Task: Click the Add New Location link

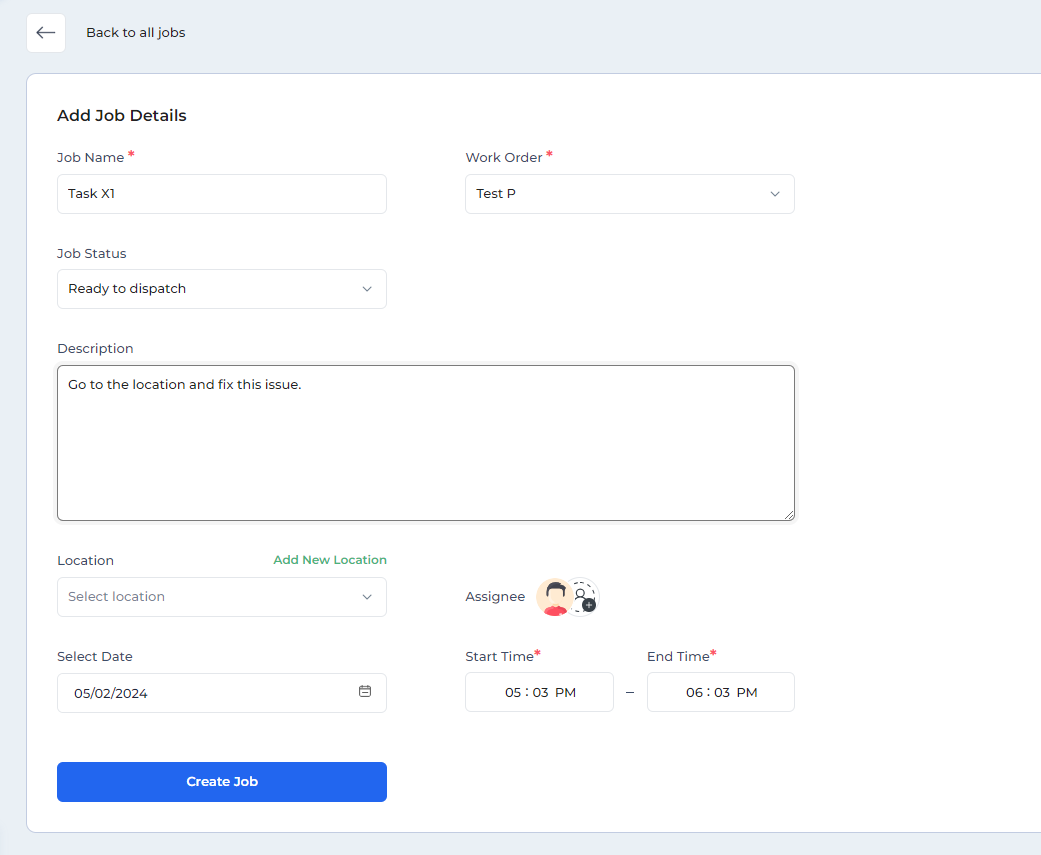Action: pyautogui.click(x=330, y=560)
